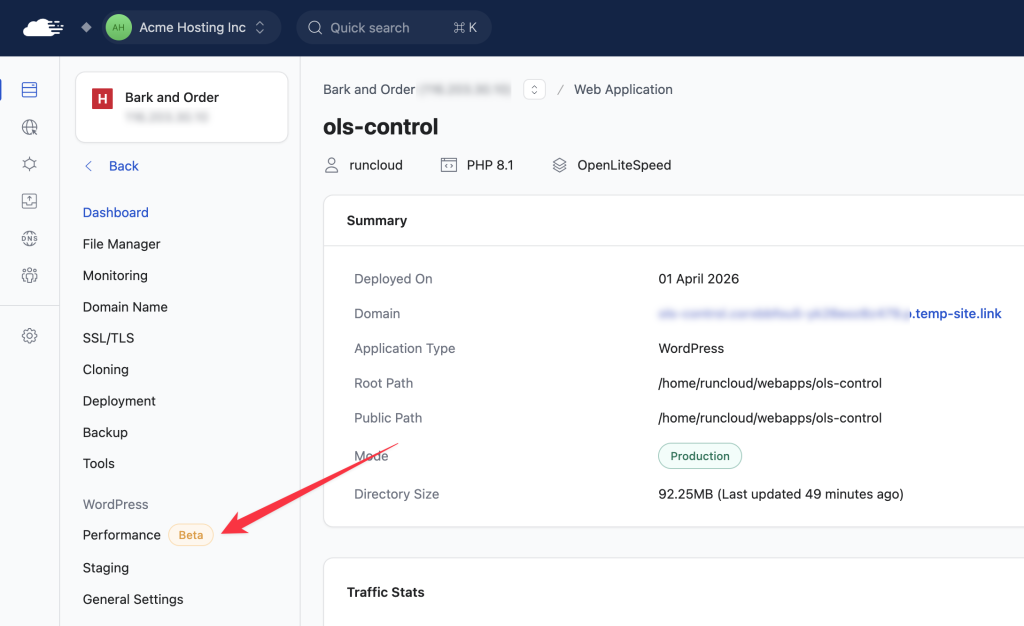The image size is (1024, 626).
Task: Click the PHP code window icon
Action: 449,164
